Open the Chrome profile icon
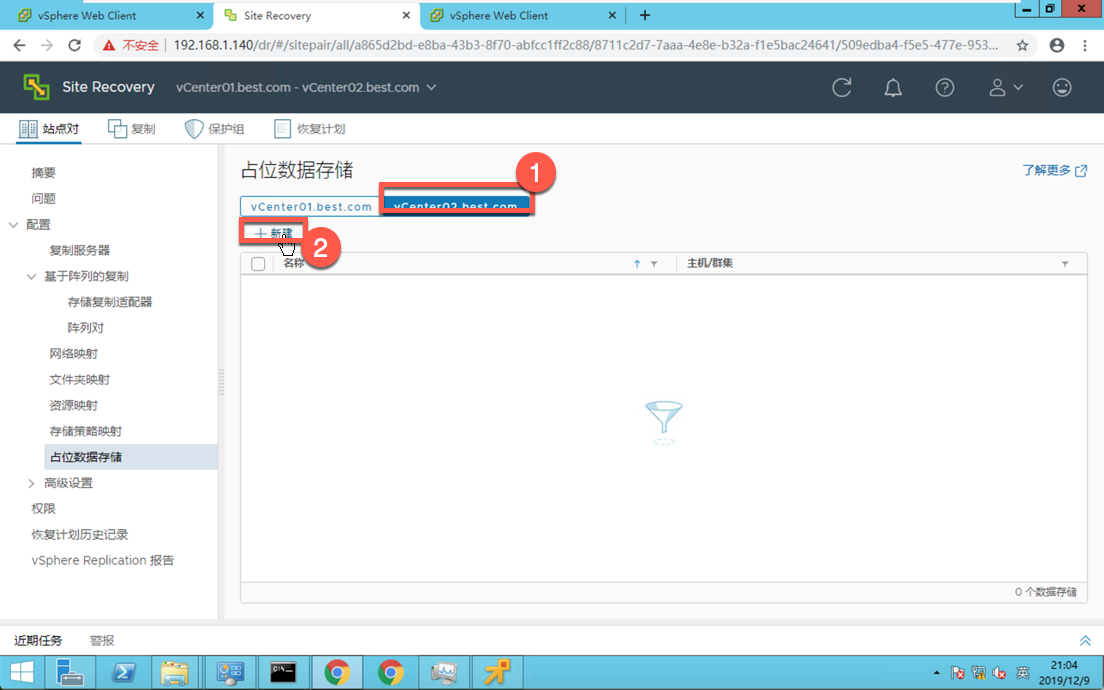1104x690 pixels. [1056, 45]
